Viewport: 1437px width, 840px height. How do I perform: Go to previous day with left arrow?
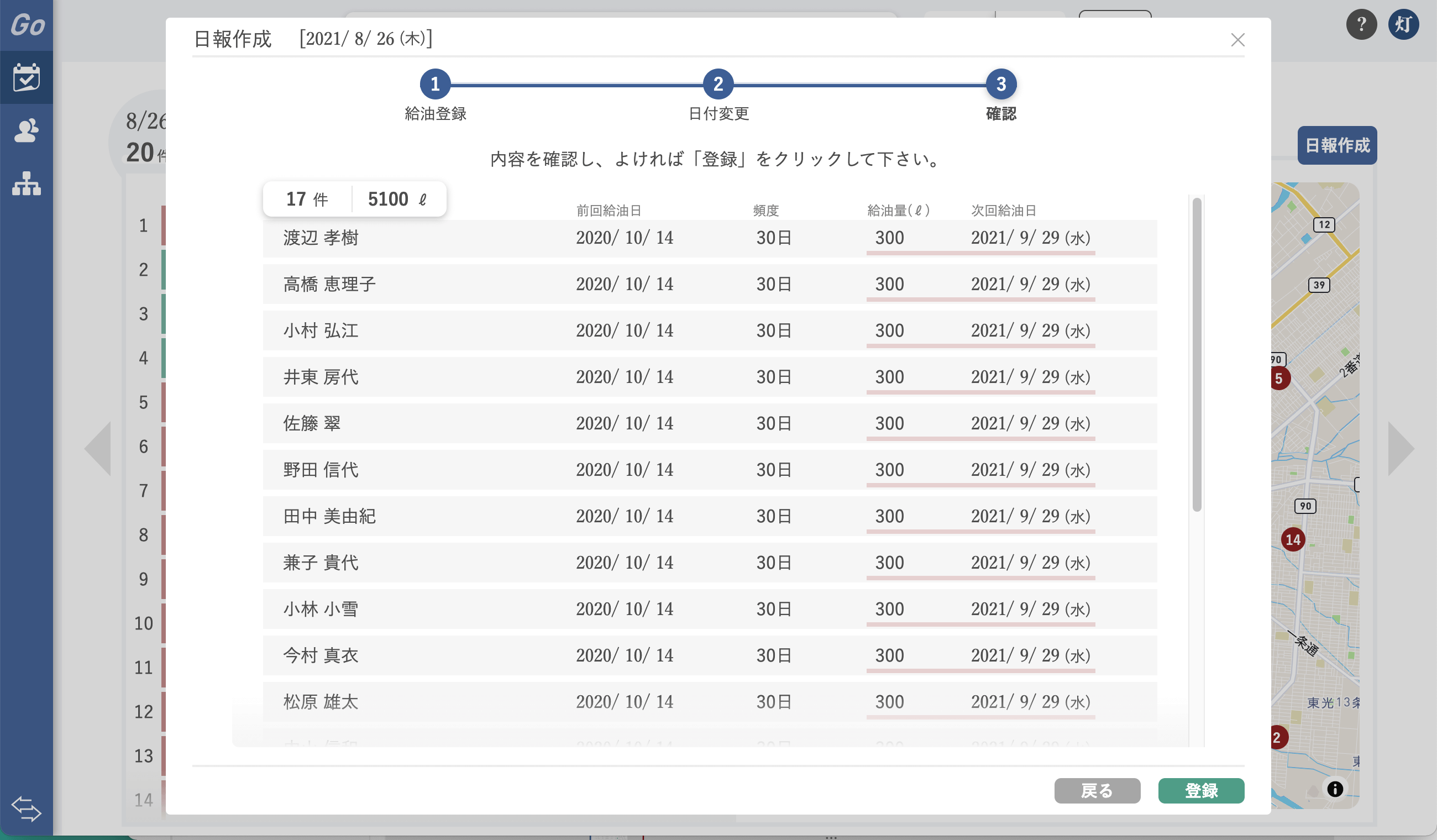[97, 449]
